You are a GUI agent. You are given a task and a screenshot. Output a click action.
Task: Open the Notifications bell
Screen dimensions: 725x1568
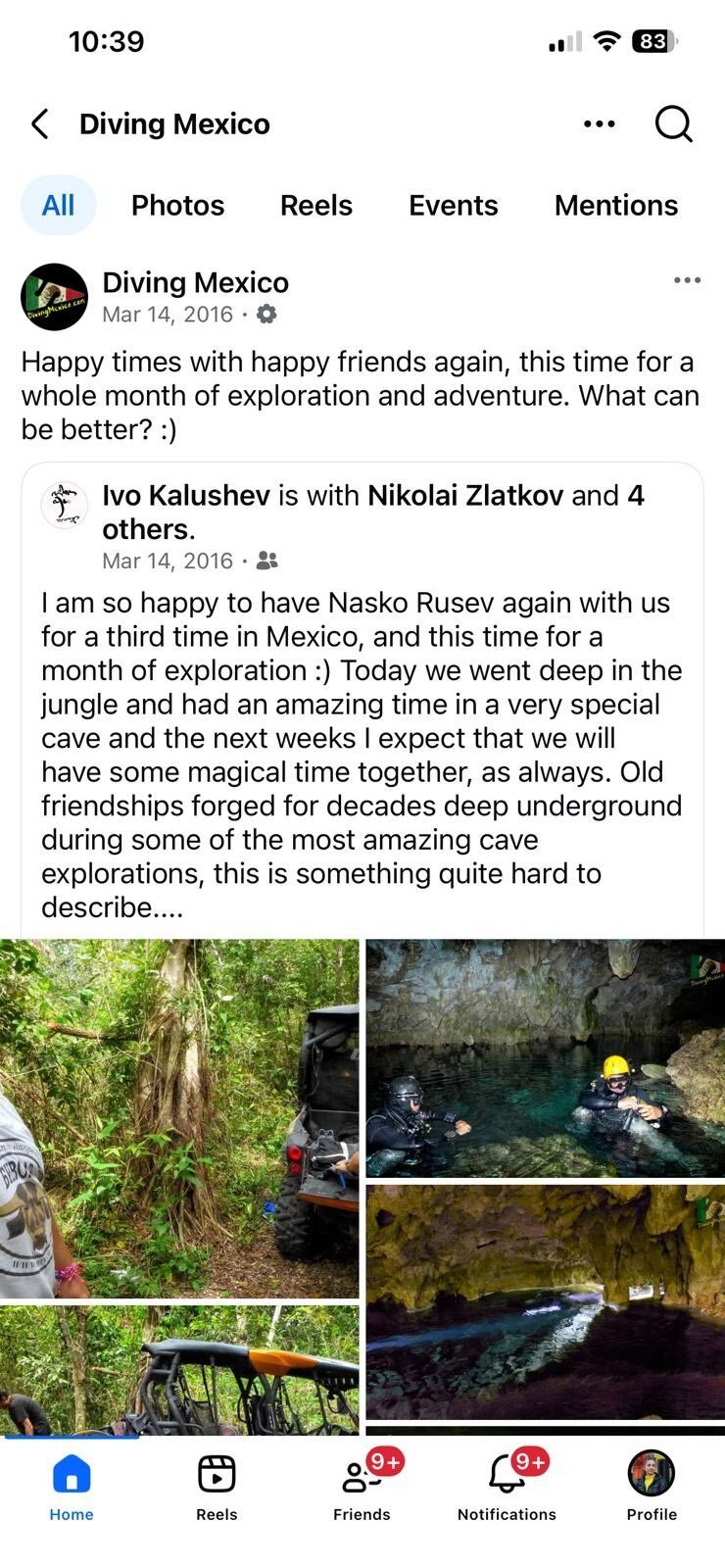pyautogui.click(x=507, y=1487)
